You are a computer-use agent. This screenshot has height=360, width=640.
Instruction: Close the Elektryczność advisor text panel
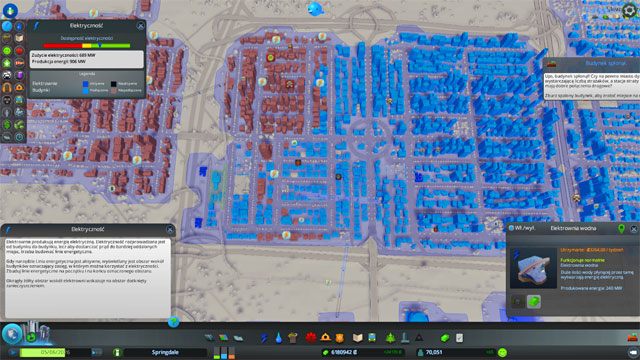(170, 229)
